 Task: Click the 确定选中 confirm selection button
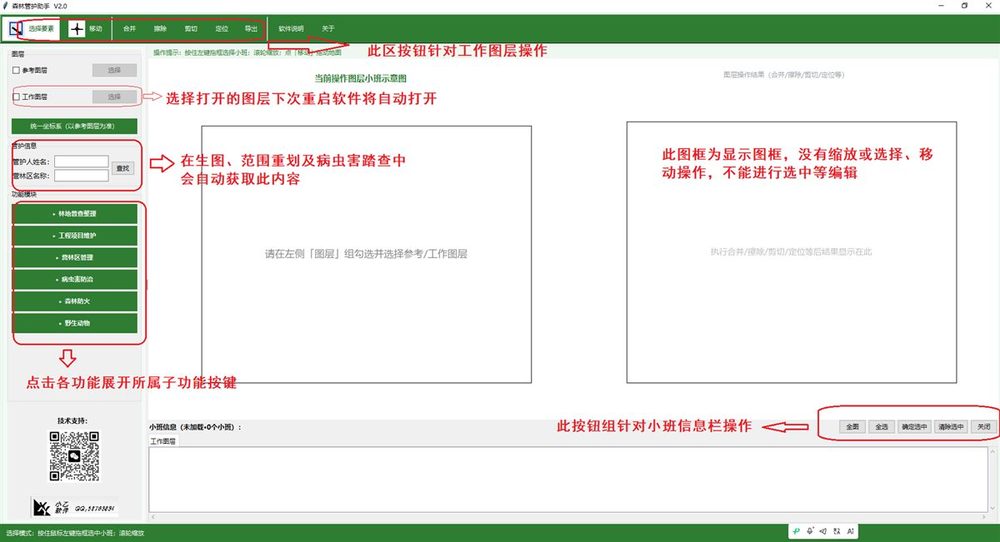(914, 427)
